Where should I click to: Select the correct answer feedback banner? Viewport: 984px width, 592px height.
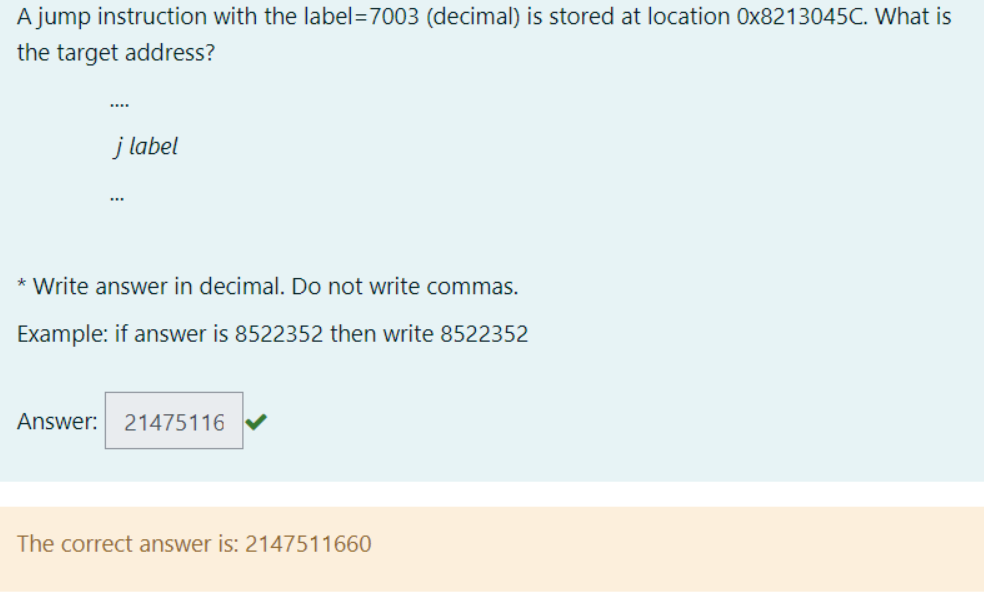tap(492, 544)
